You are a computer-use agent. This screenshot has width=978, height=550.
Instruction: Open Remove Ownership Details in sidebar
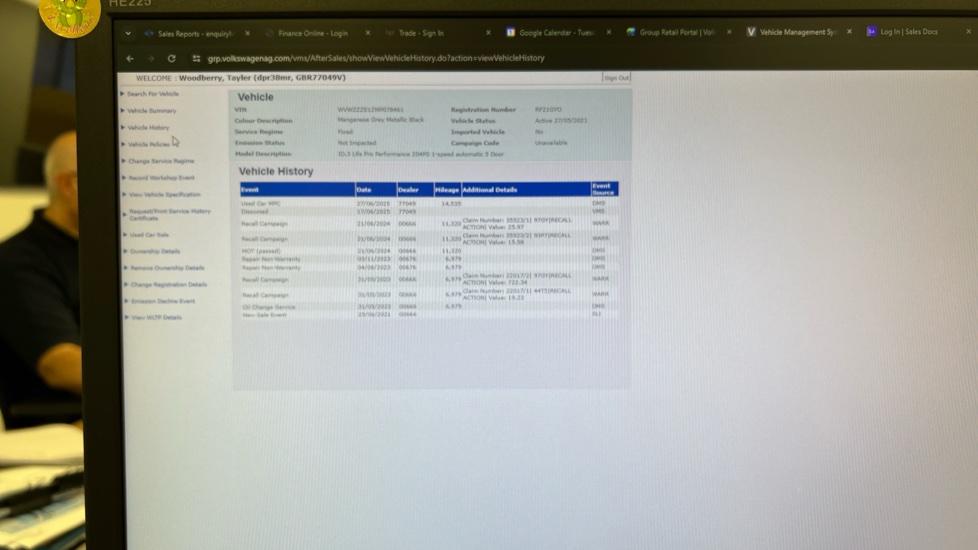coord(168,268)
